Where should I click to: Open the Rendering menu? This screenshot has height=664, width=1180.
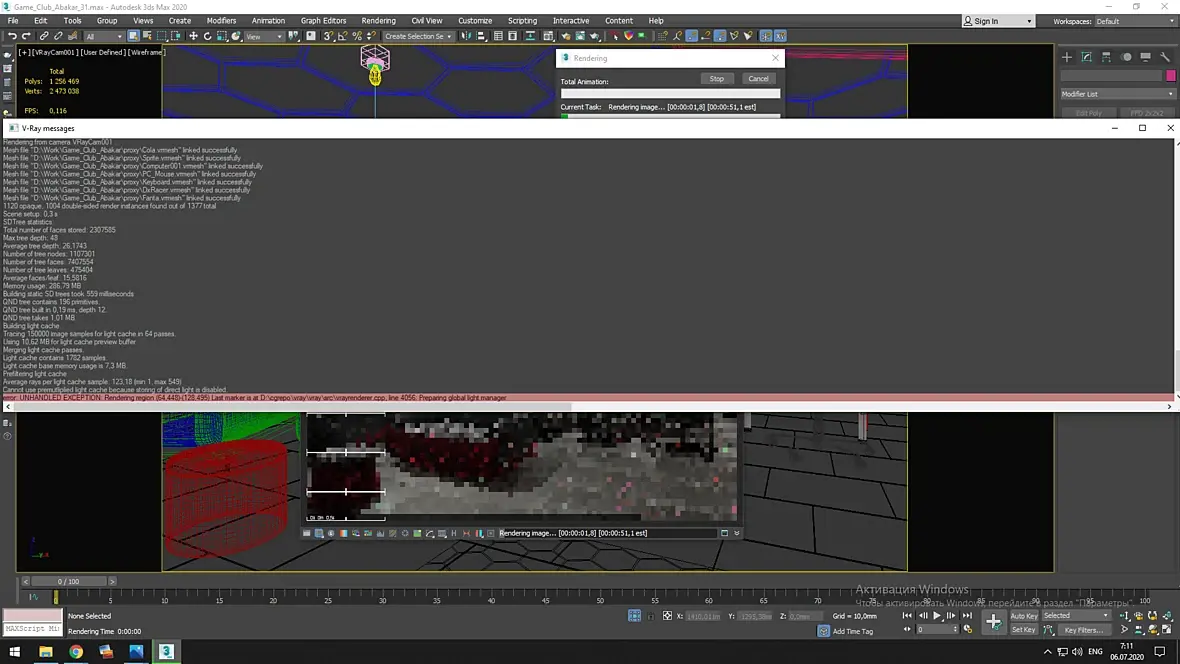click(x=378, y=20)
